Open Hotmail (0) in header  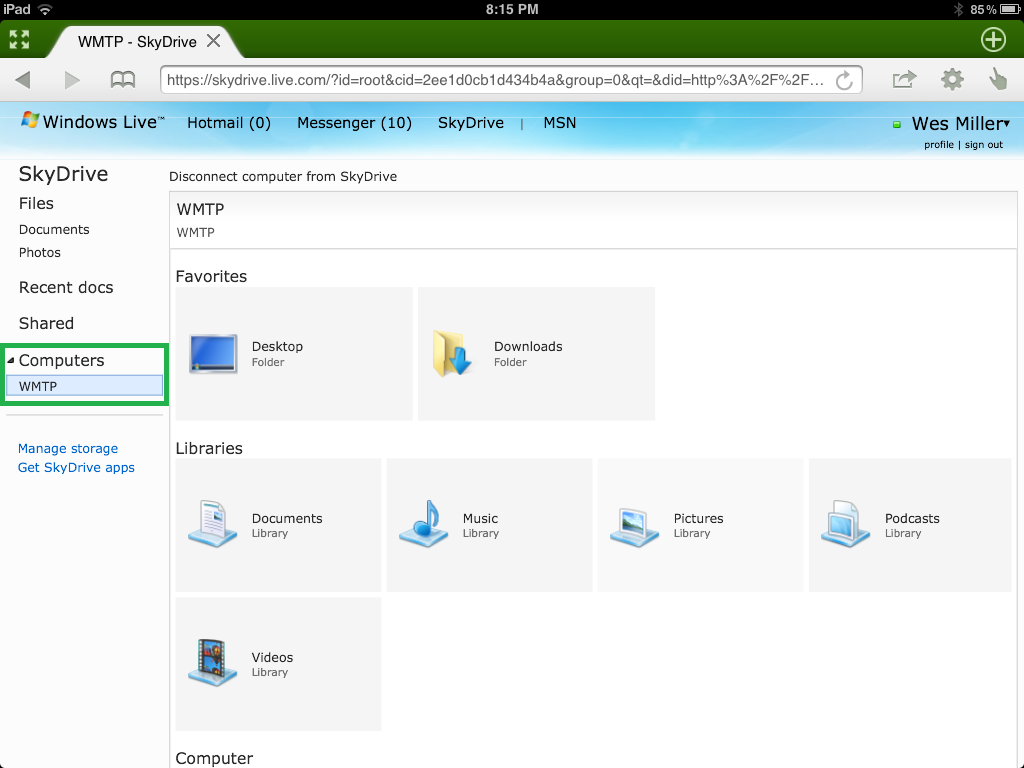pyautogui.click(x=229, y=123)
